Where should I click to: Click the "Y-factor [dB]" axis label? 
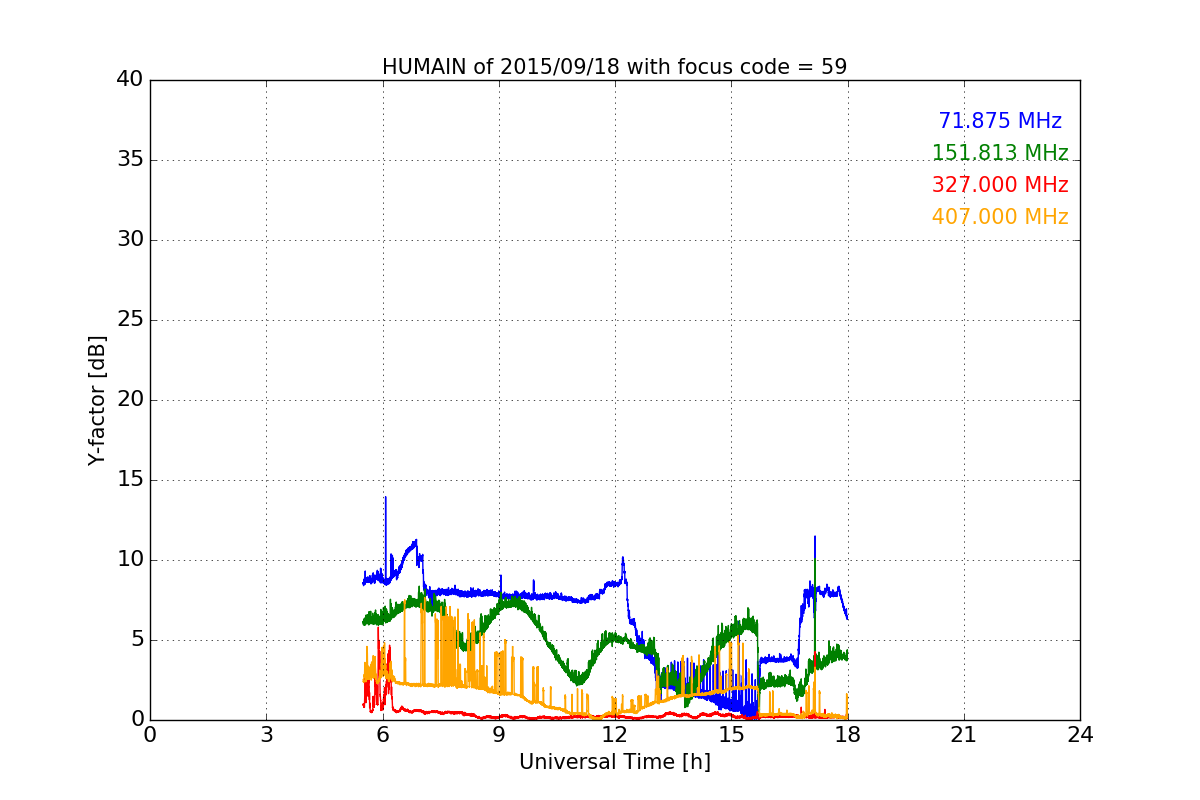point(96,400)
